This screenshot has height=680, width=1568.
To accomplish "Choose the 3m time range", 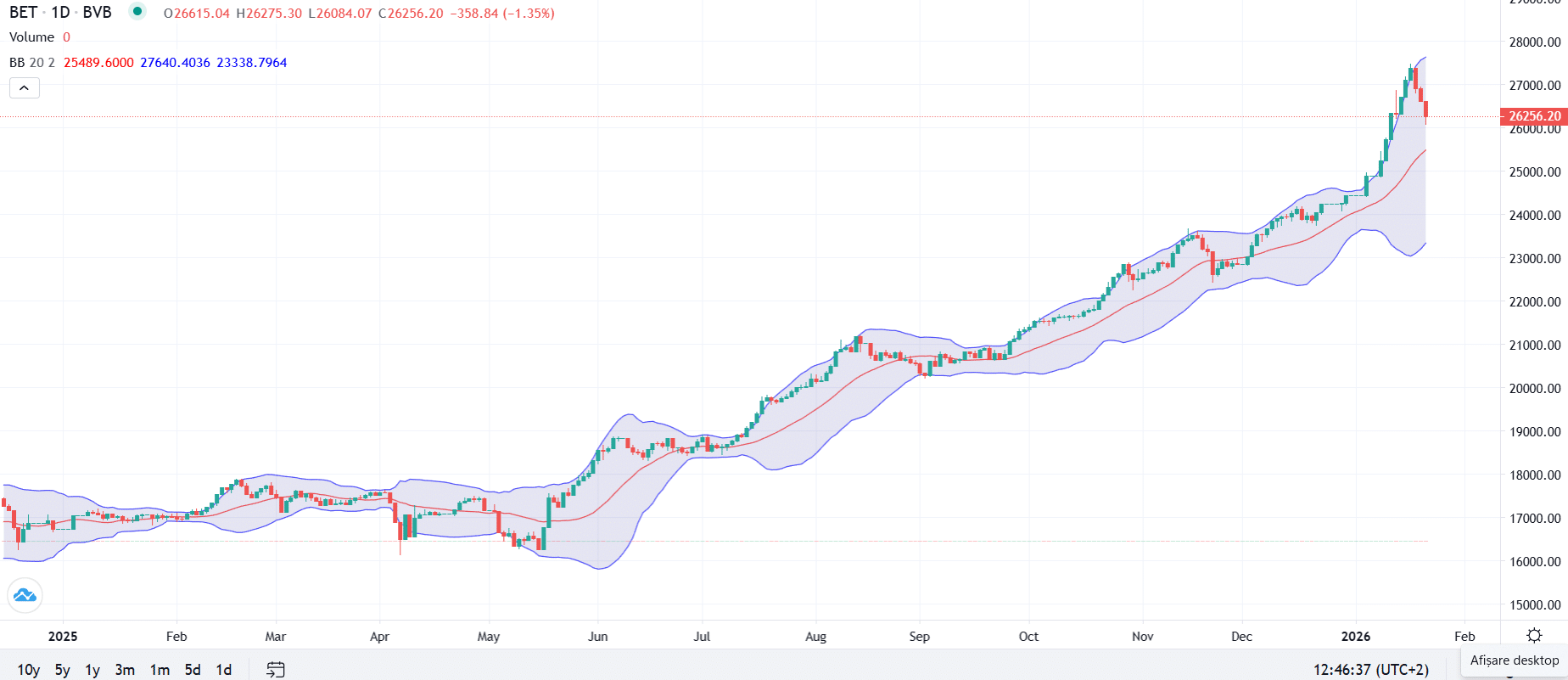I will (x=125, y=670).
